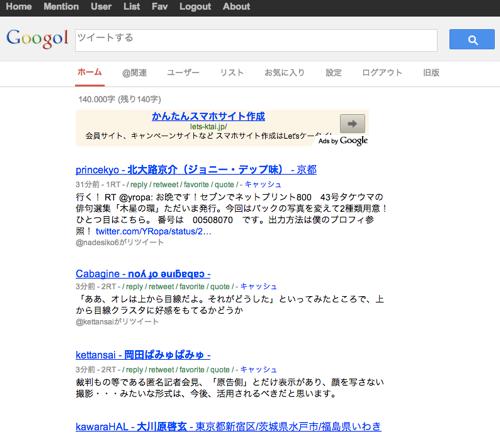Open Mention in top black bar
Image resolution: width=500 pixels, height=433 pixels.
click(x=61, y=7)
